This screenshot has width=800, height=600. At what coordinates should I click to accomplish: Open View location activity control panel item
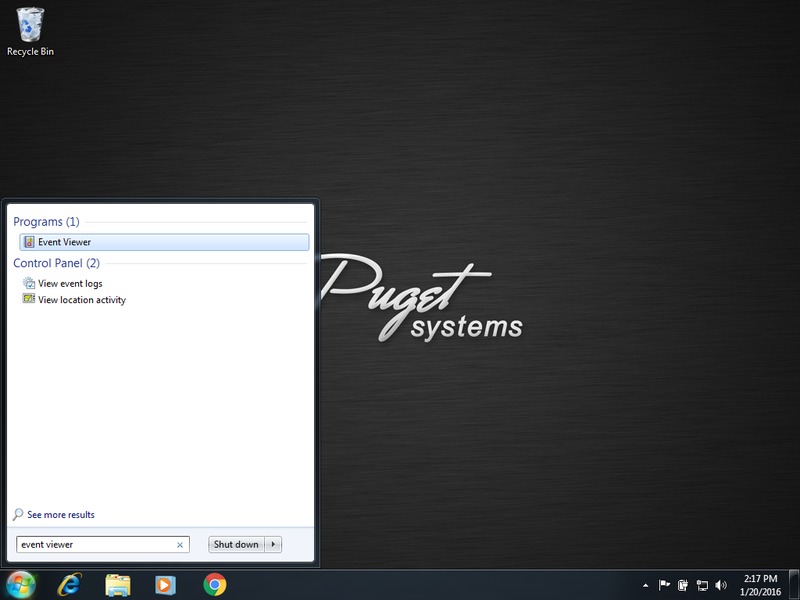(81, 300)
